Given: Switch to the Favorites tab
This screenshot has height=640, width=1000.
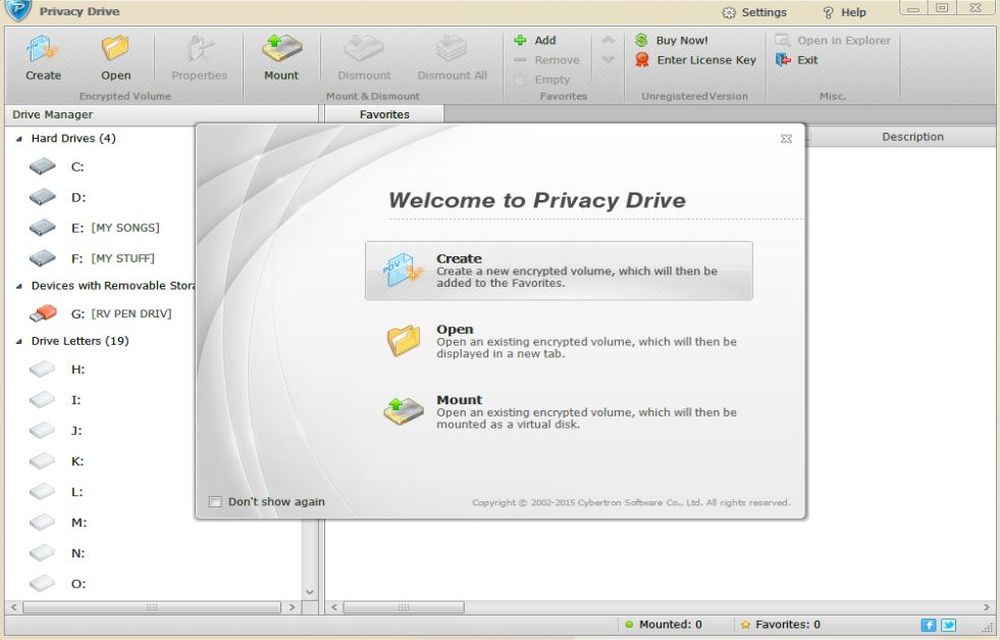Looking at the screenshot, I should click(x=385, y=114).
